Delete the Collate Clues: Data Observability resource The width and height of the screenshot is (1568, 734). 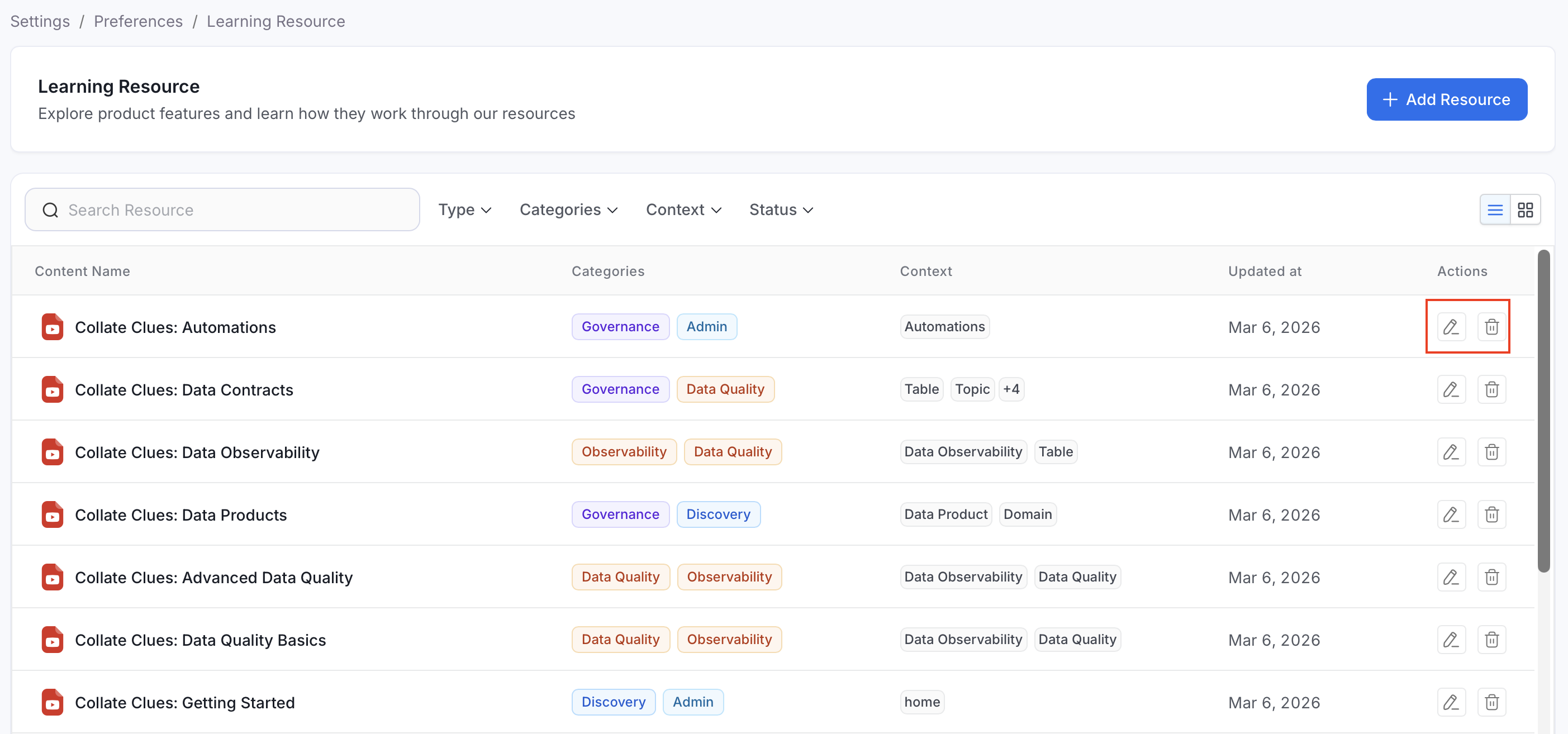(x=1491, y=452)
